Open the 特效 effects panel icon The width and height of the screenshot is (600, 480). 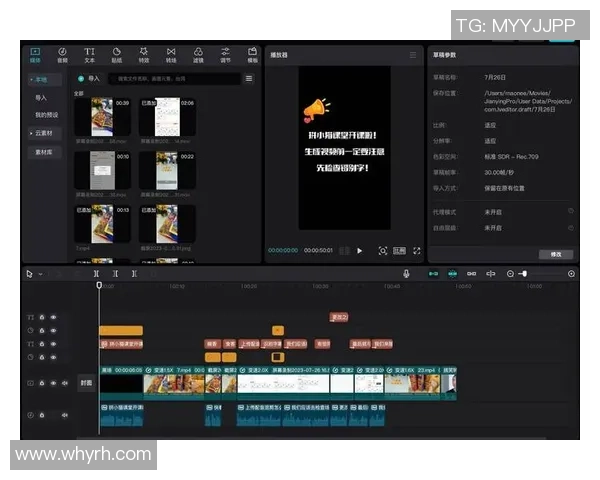point(143,54)
